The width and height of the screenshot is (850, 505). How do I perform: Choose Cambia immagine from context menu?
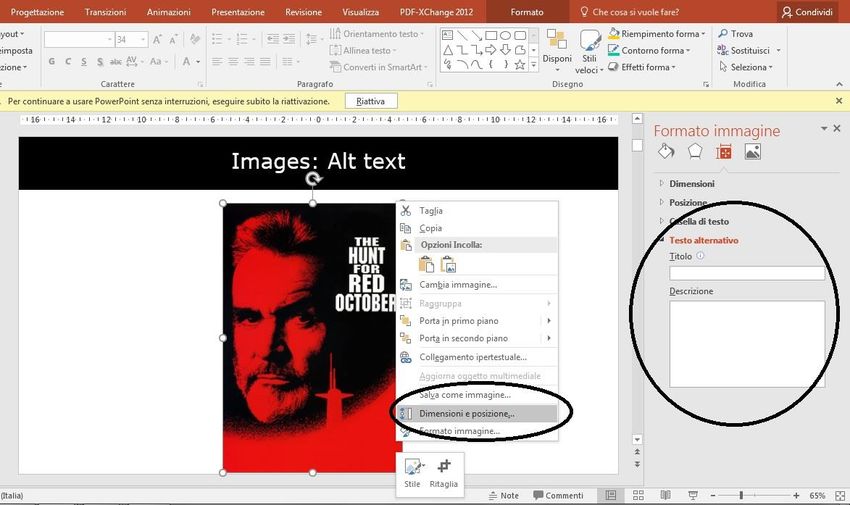click(478, 284)
